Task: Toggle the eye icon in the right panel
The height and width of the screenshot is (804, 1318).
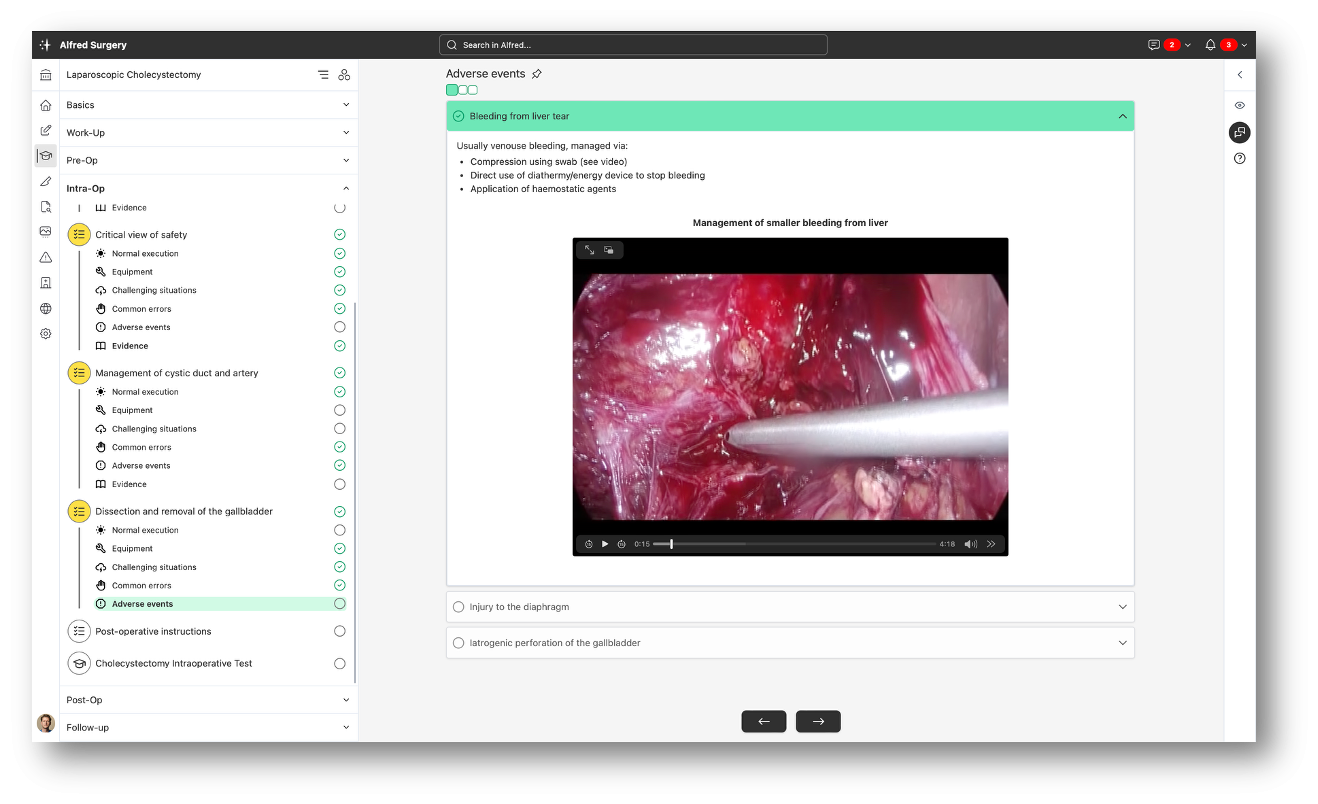Action: point(1240,105)
